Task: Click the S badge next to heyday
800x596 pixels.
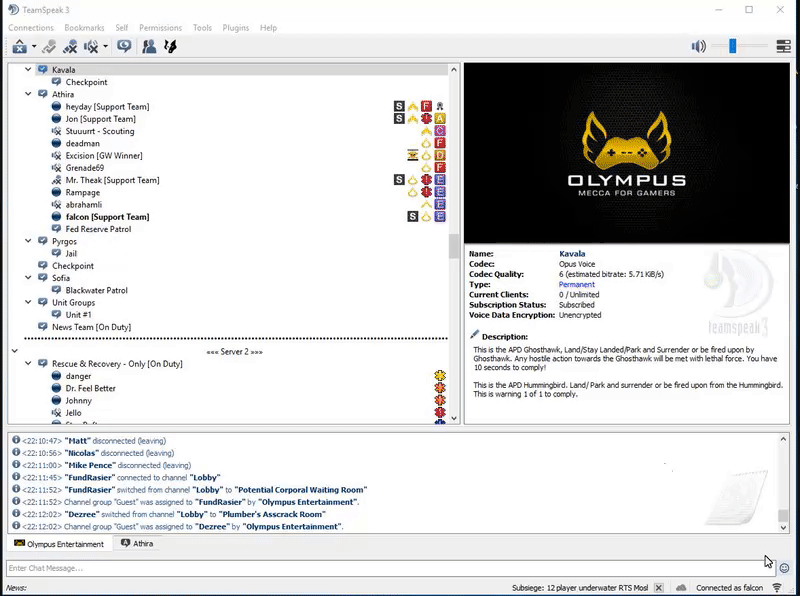Action: point(399,106)
